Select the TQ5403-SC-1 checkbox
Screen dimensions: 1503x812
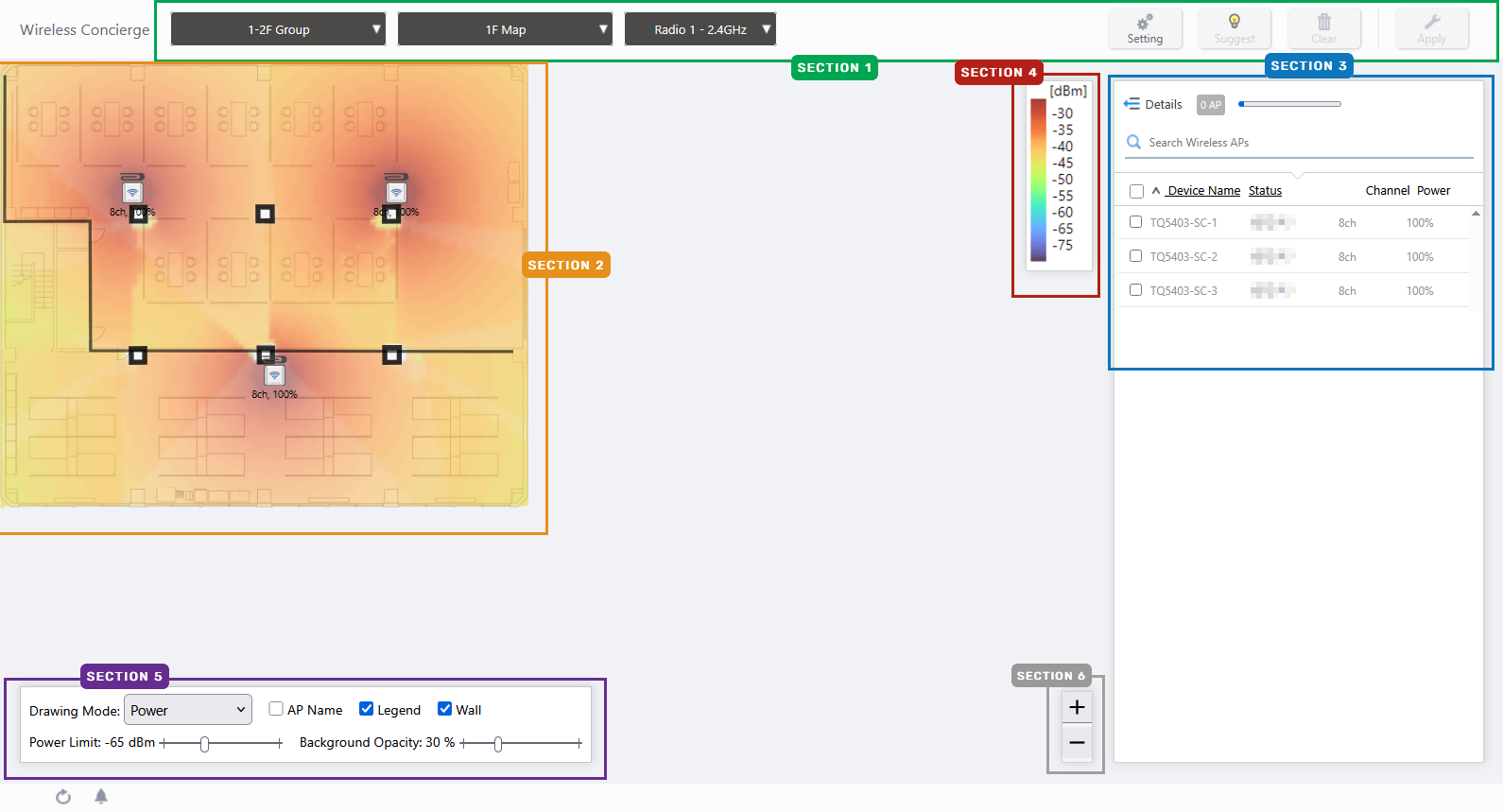1136,222
